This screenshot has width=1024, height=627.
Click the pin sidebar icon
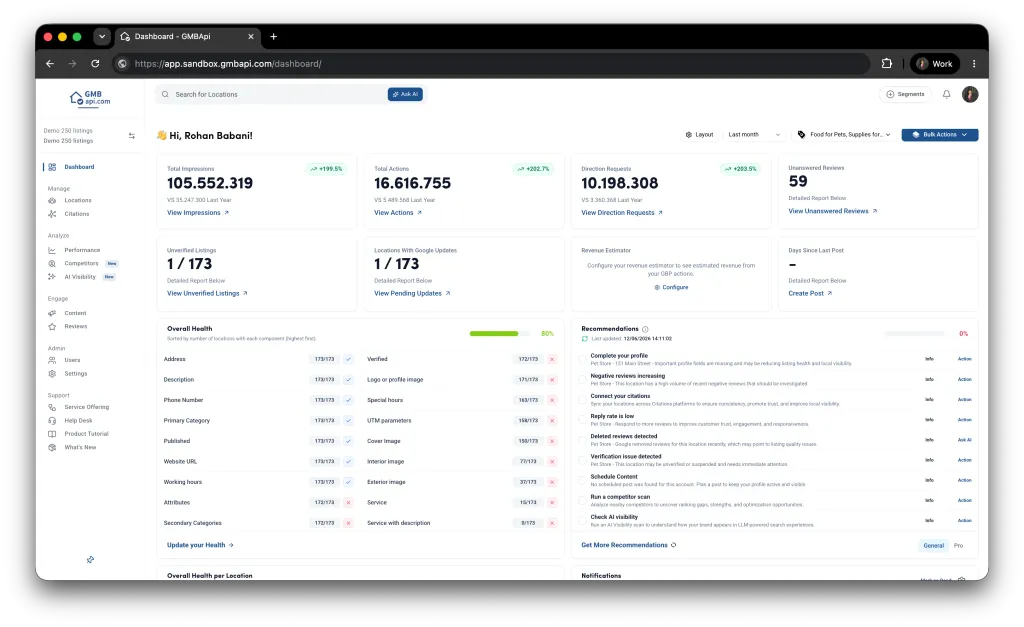coord(90,560)
